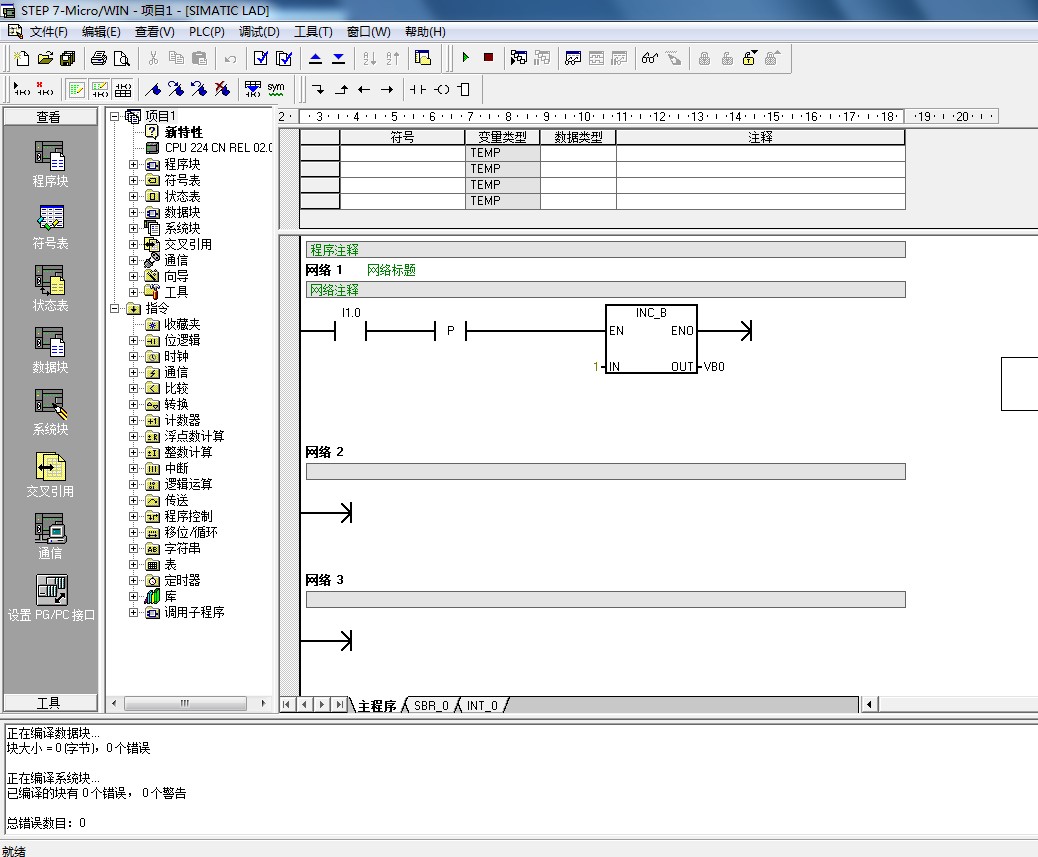Expand the 程序块 tree node

tap(134, 164)
